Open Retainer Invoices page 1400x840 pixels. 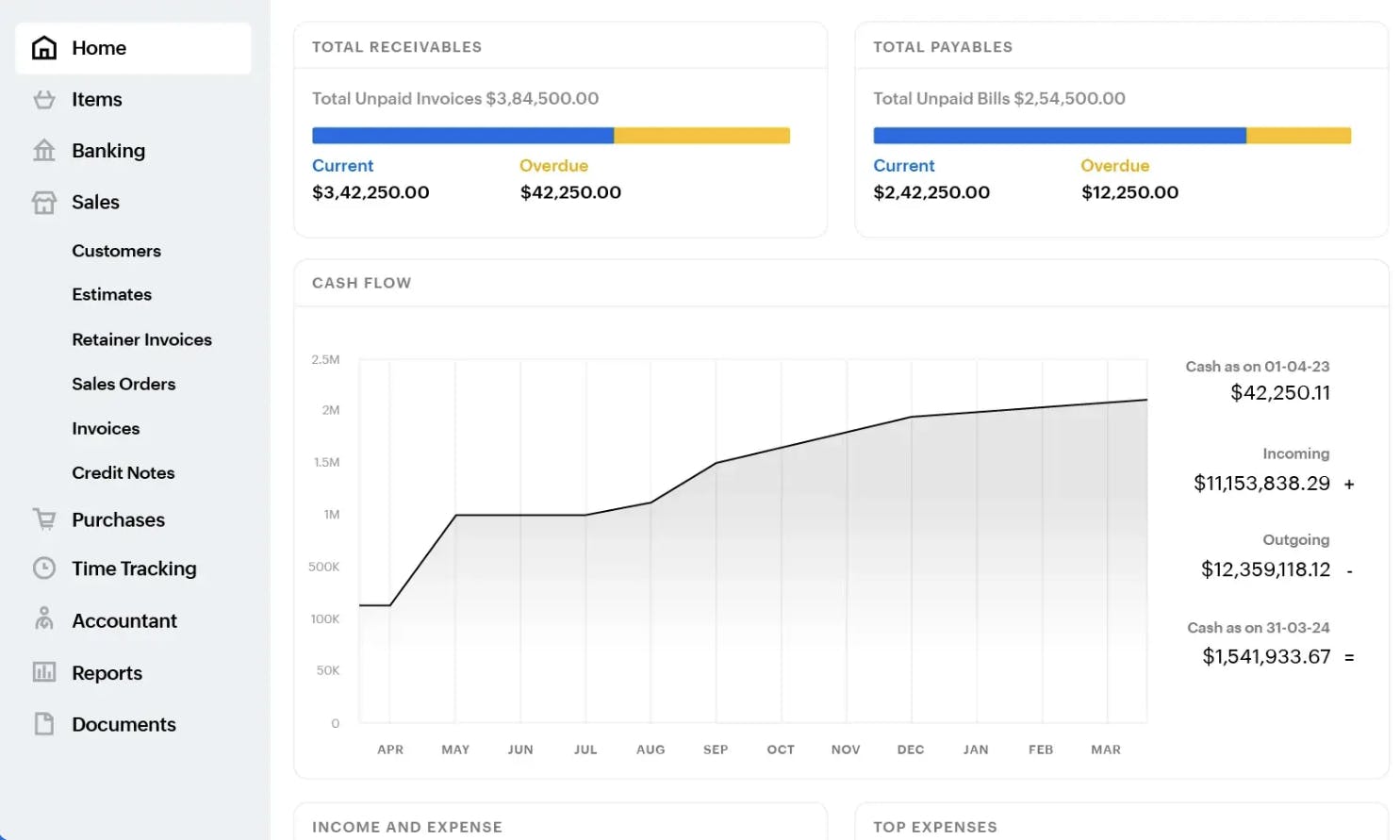[141, 339]
